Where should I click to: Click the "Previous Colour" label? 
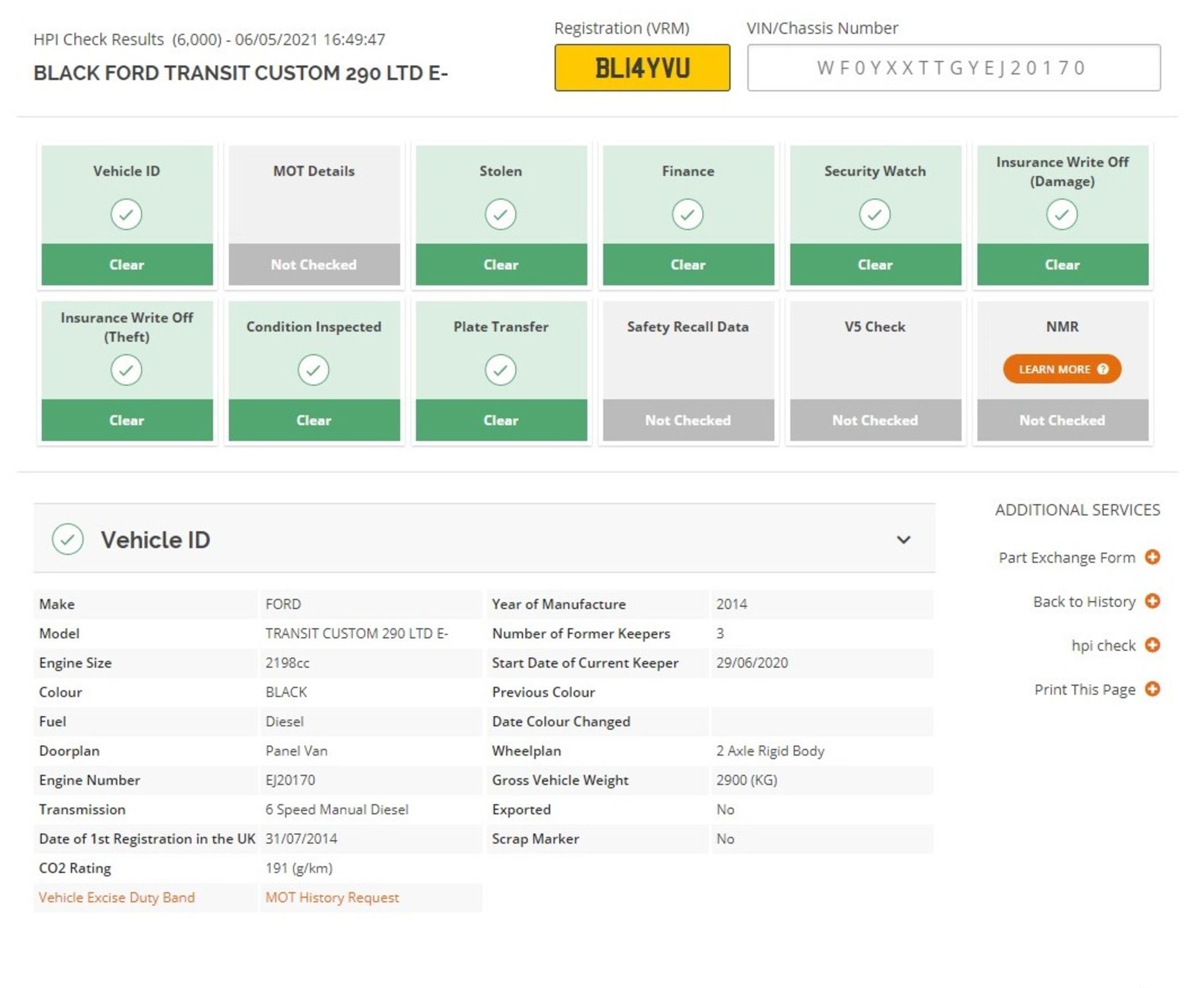pyautogui.click(x=543, y=692)
